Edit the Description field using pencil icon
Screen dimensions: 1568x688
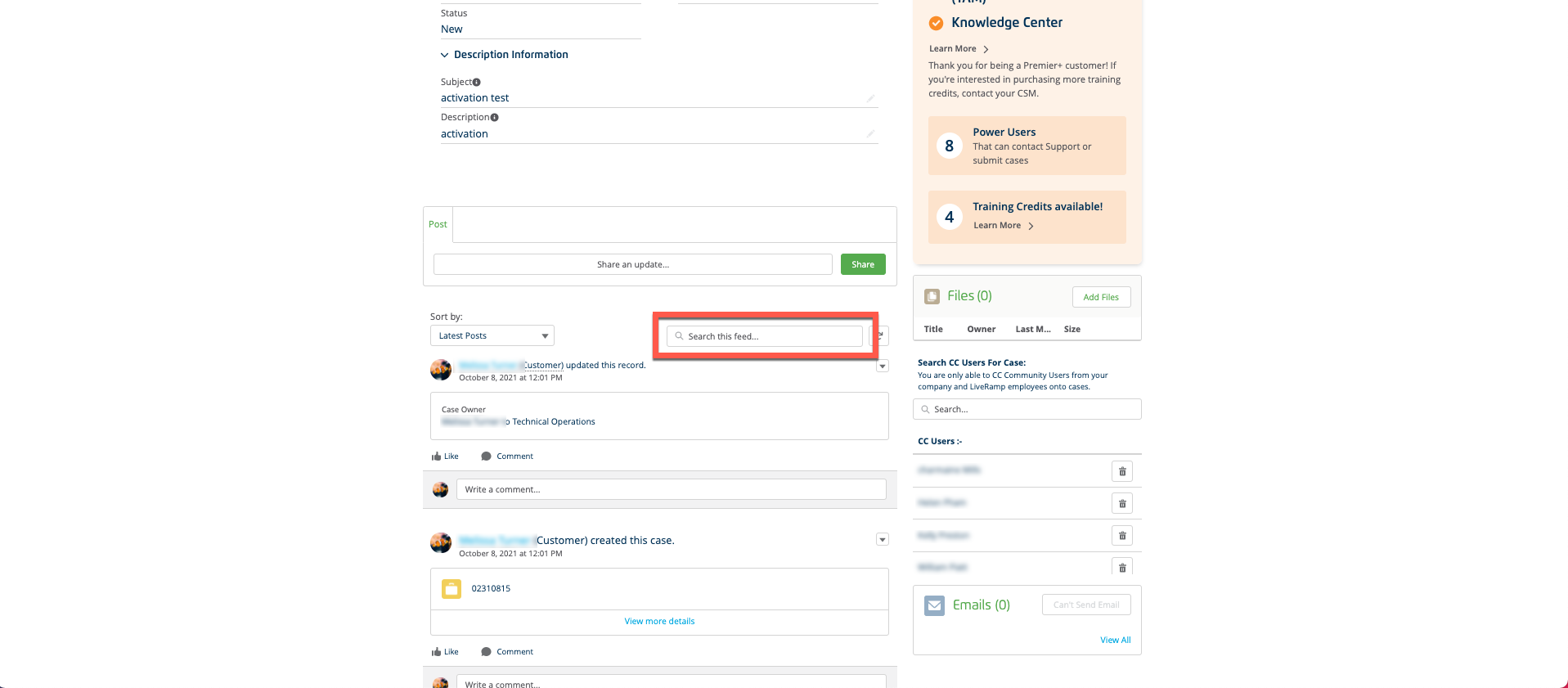click(870, 134)
